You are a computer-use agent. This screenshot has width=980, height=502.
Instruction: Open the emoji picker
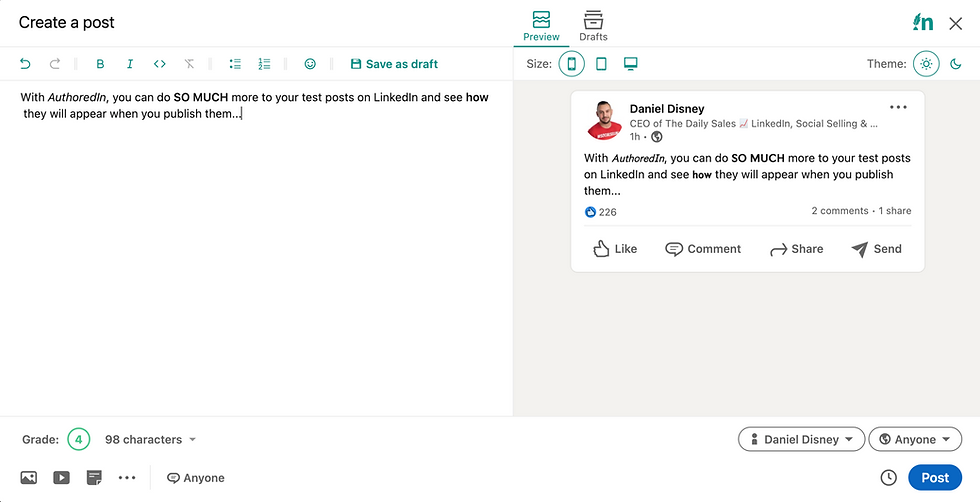tap(310, 64)
